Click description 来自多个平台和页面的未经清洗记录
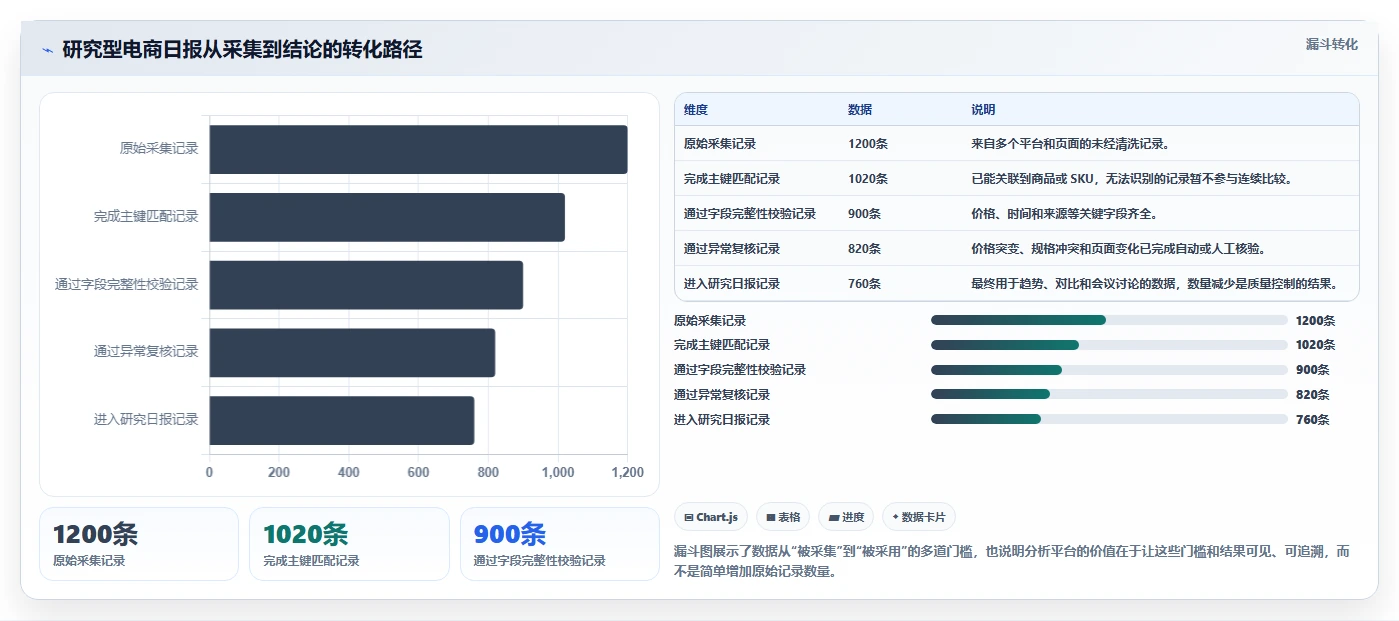The image size is (1399, 621). pos(1070,144)
